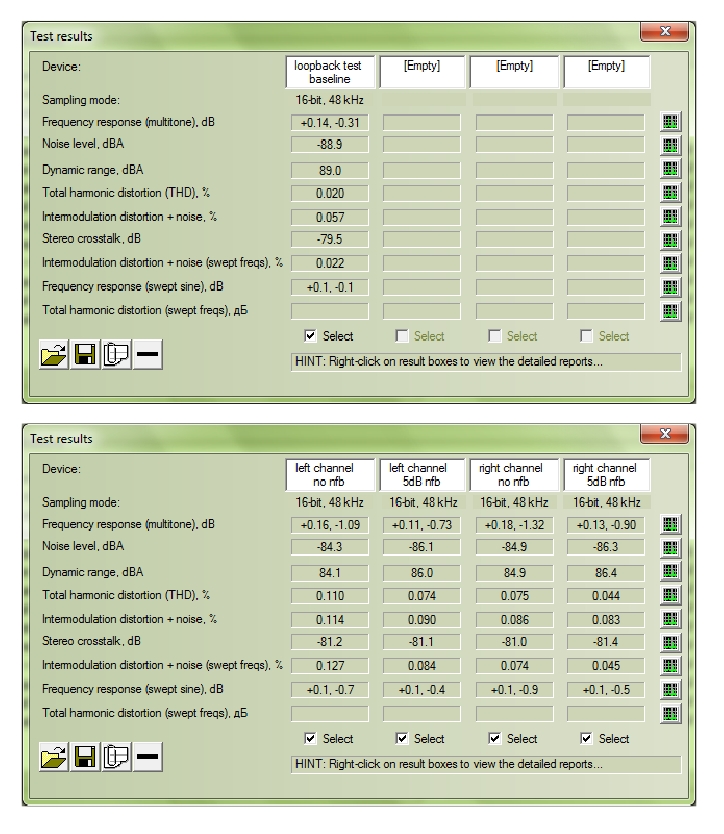The image size is (724, 834).
Task: Check Select under fourth Empty slot
Action: (586, 336)
